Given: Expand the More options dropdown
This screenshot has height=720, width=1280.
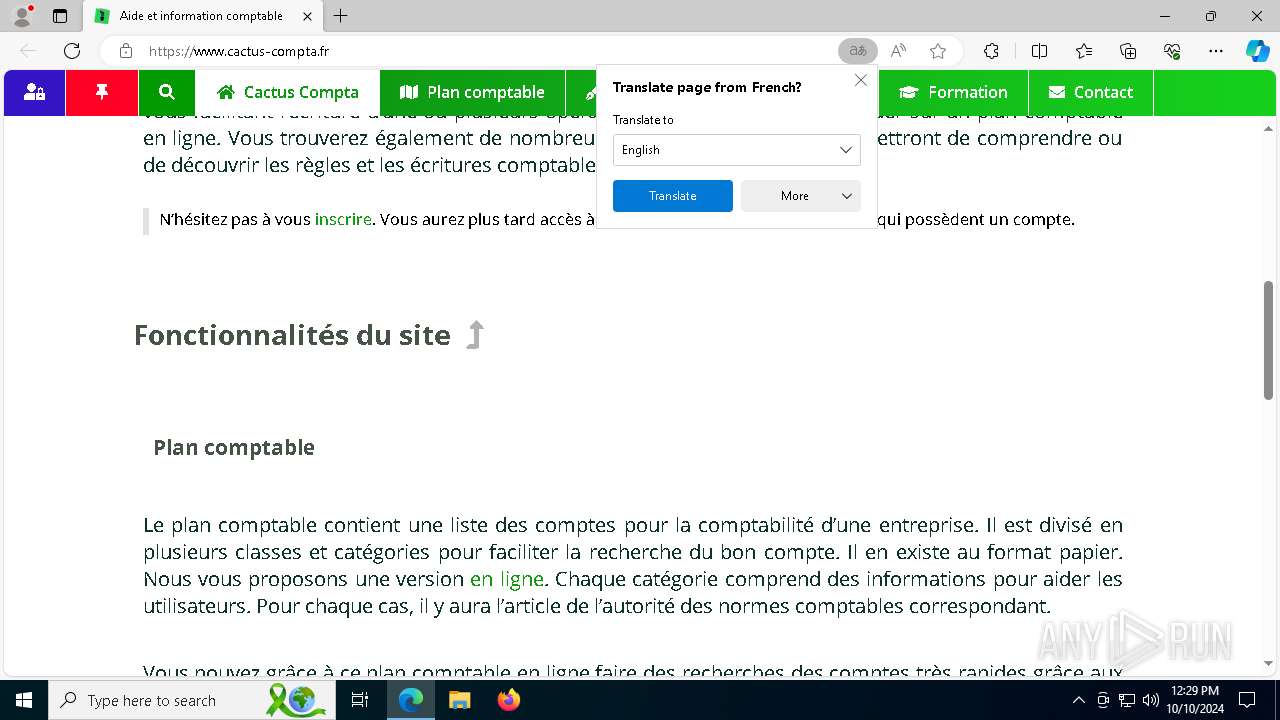Looking at the screenshot, I should click(x=801, y=196).
